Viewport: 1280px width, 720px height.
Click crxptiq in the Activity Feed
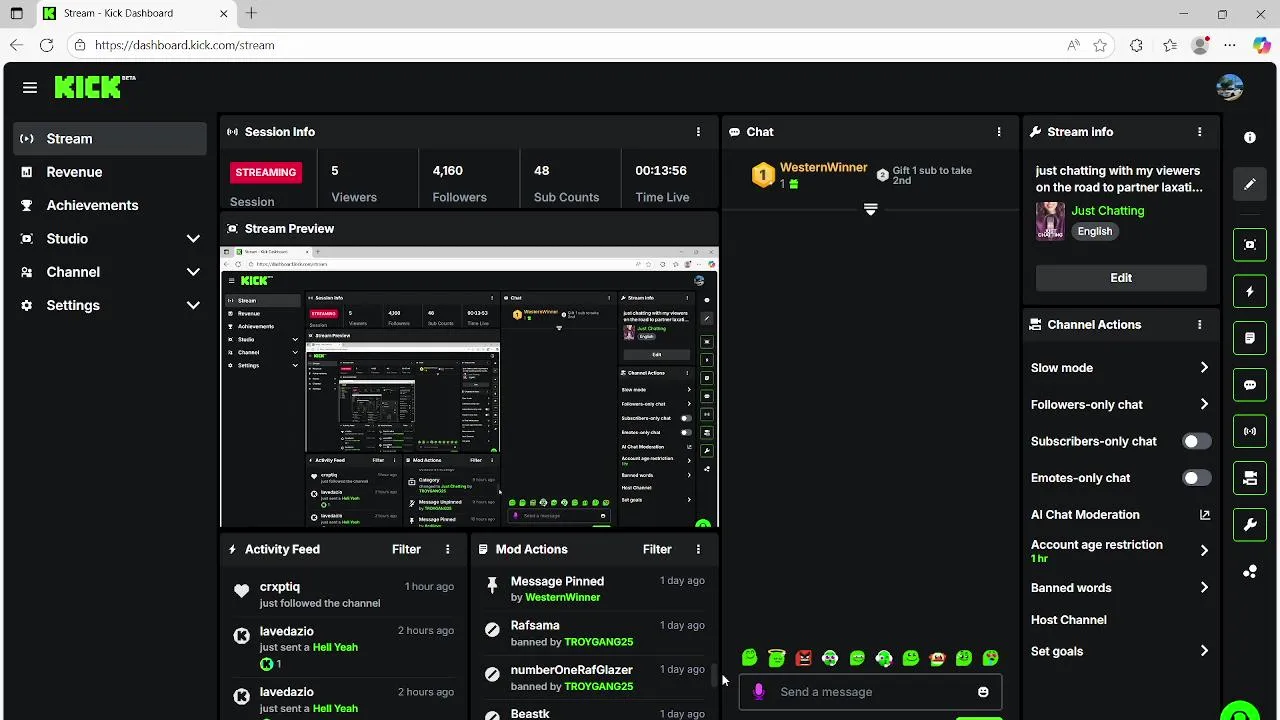pos(280,587)
